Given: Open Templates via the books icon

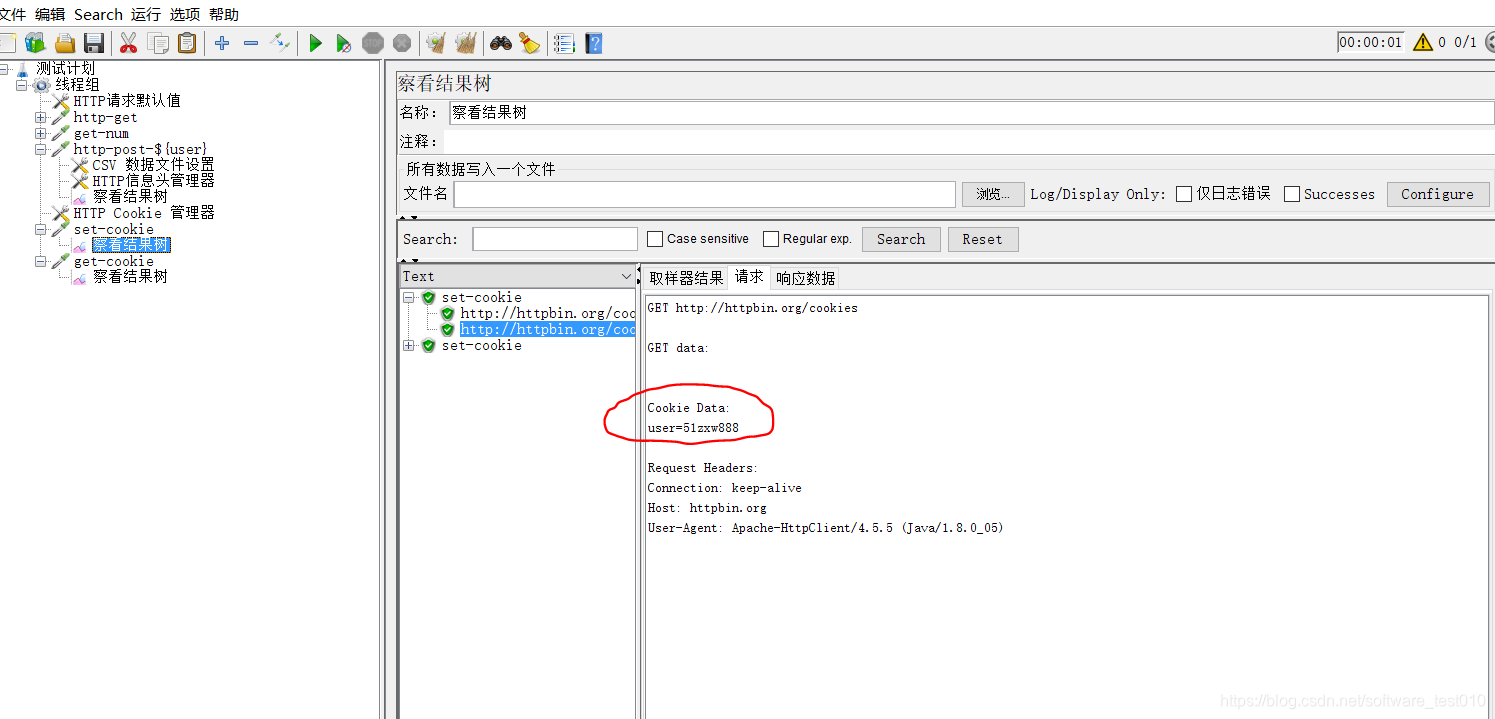Looking at the screenshot, I should point(36,43).
